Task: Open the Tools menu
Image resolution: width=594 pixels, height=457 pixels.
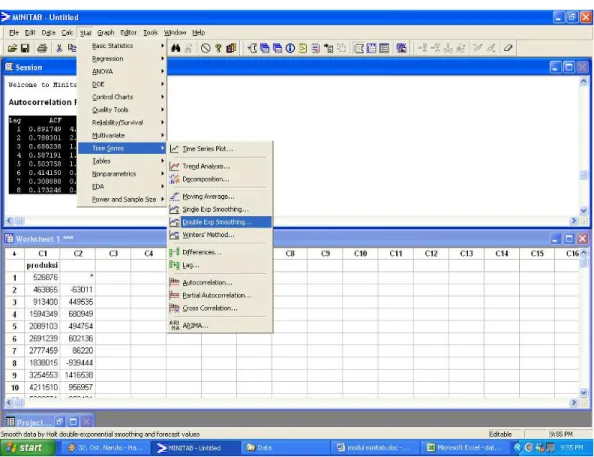Action: point(150,33)
